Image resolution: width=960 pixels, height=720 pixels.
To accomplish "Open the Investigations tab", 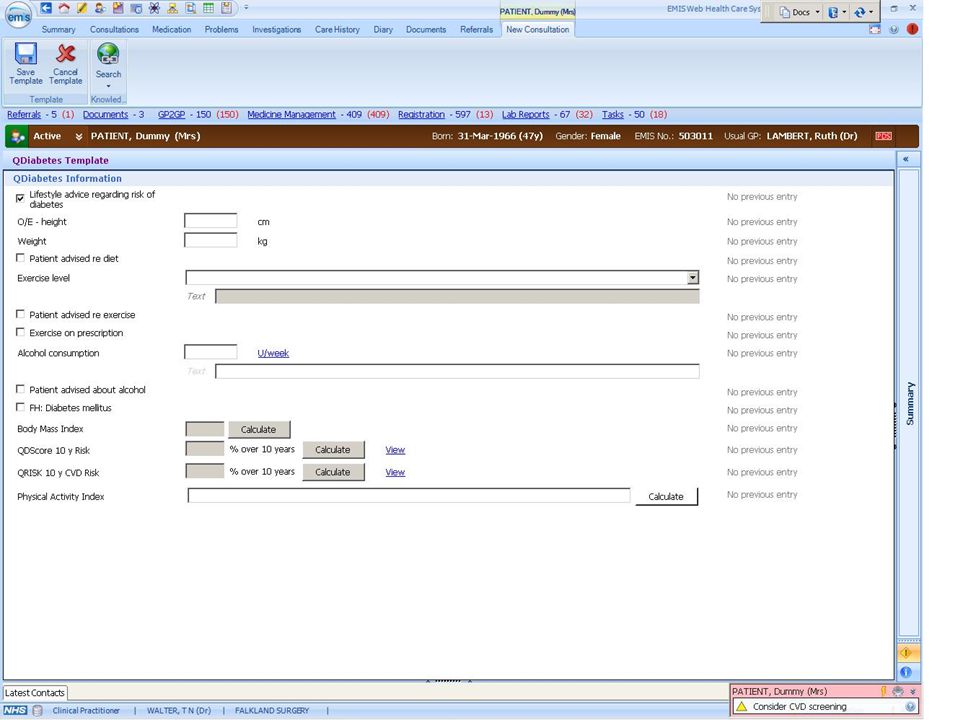I will 276,29.
